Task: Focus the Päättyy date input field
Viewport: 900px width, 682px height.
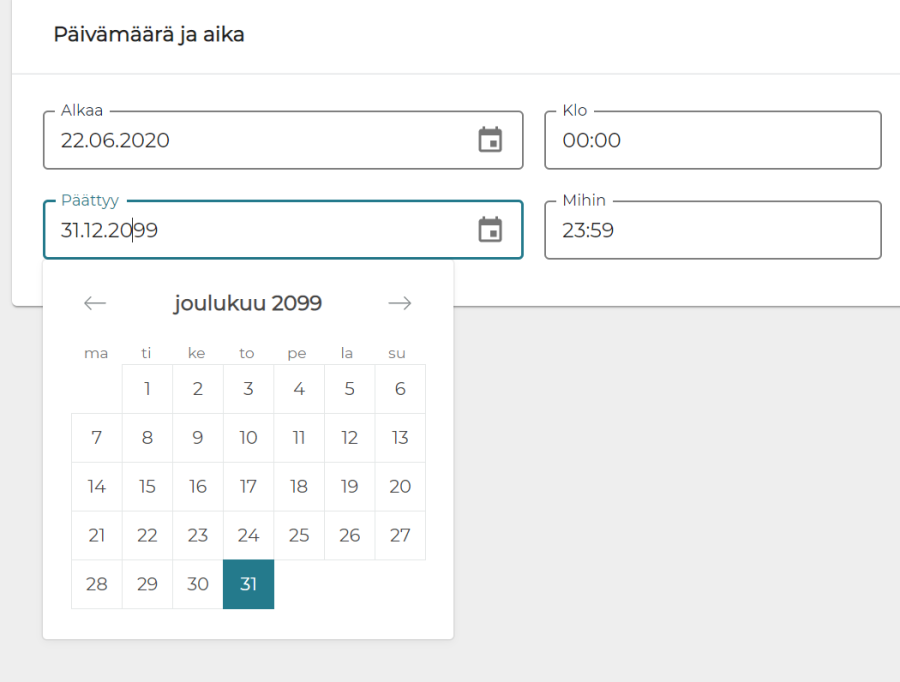Action: click(260, 230)
